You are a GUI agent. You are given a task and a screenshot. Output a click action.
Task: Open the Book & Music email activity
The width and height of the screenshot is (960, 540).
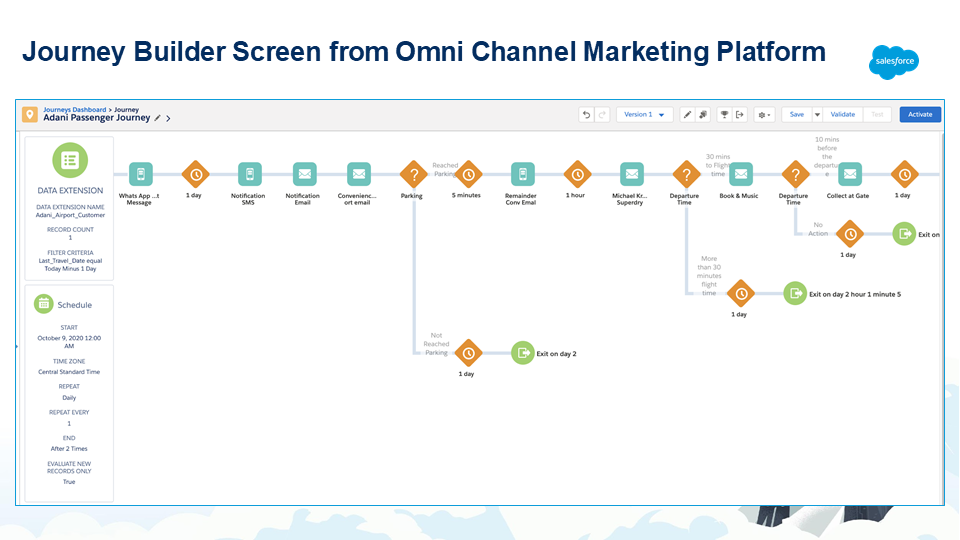click(741, 174)
